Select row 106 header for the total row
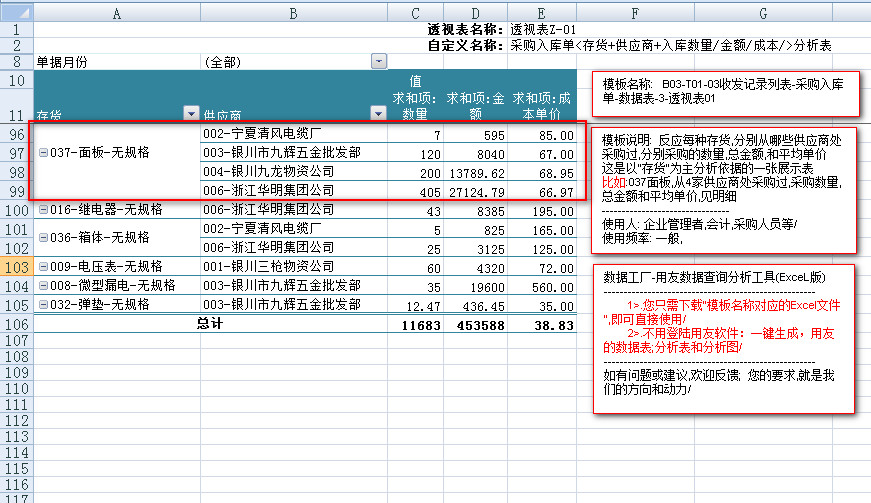 click(16, 325)
